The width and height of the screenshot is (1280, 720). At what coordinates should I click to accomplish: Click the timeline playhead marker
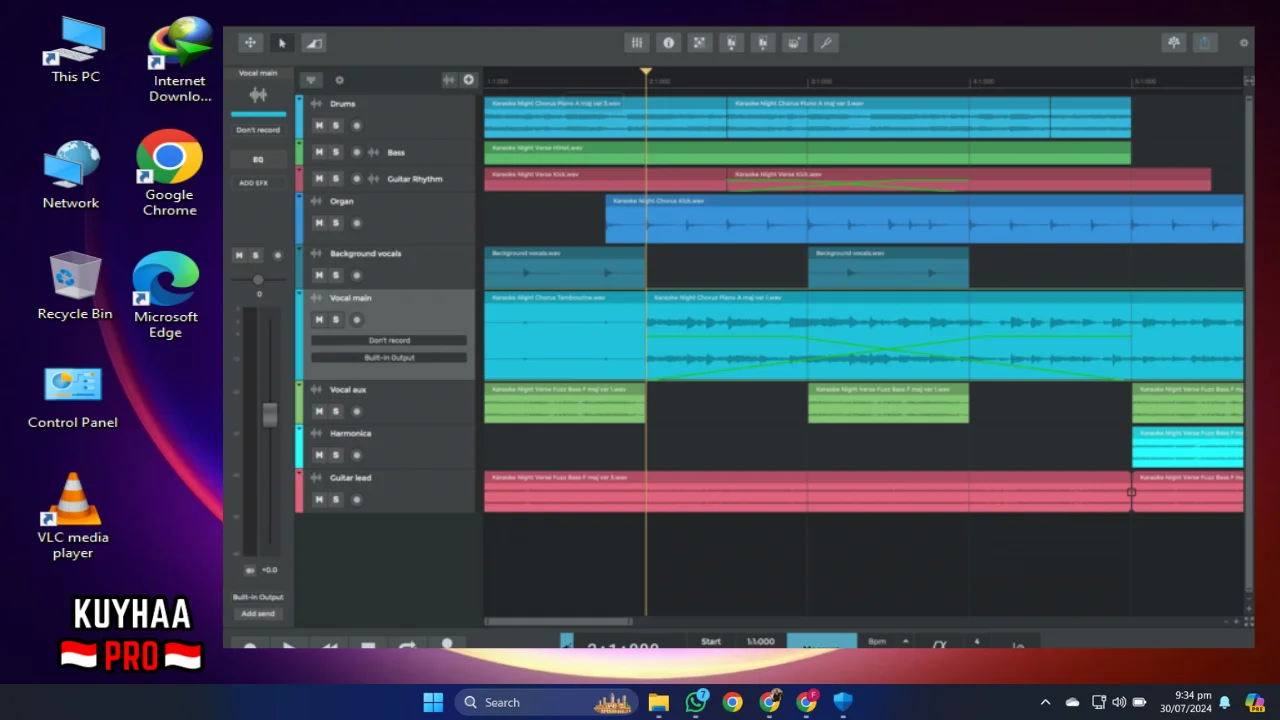click(x=646, y=73)
